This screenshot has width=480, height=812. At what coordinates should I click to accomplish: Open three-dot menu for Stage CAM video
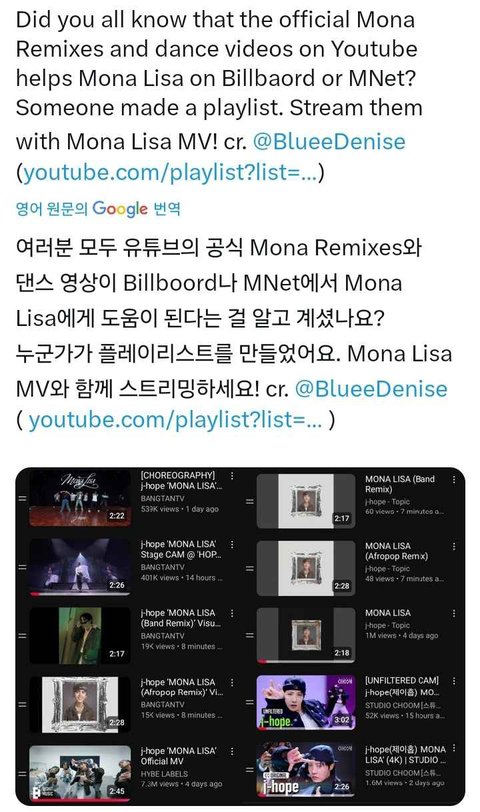[232, 544]
